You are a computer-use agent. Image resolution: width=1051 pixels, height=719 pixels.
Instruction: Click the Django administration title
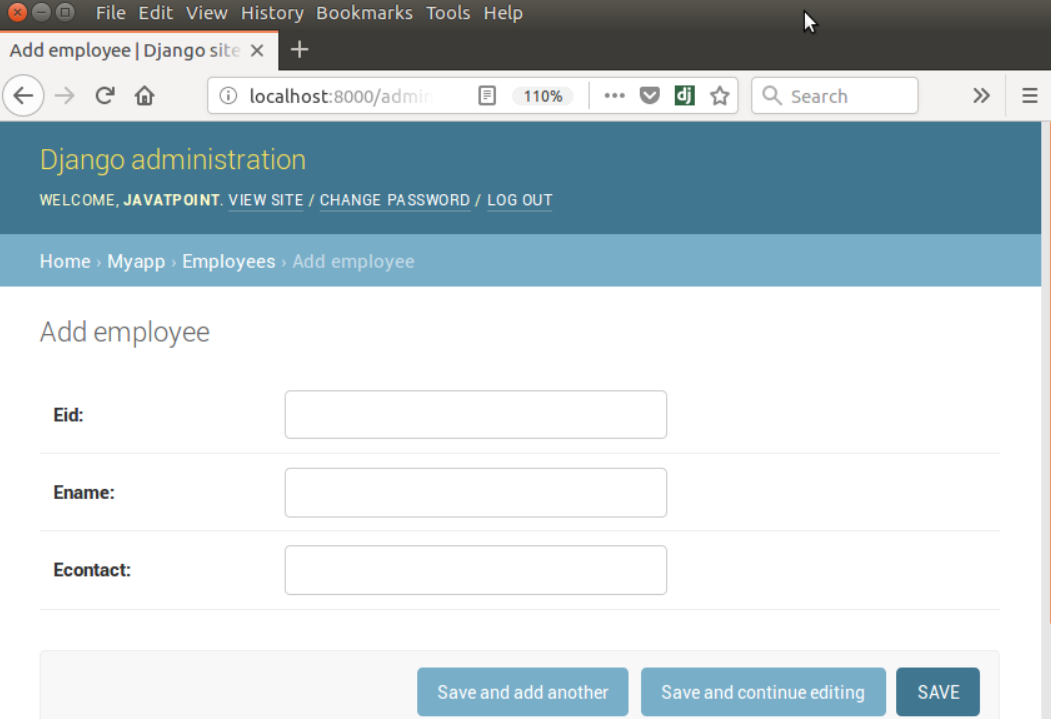173,159
